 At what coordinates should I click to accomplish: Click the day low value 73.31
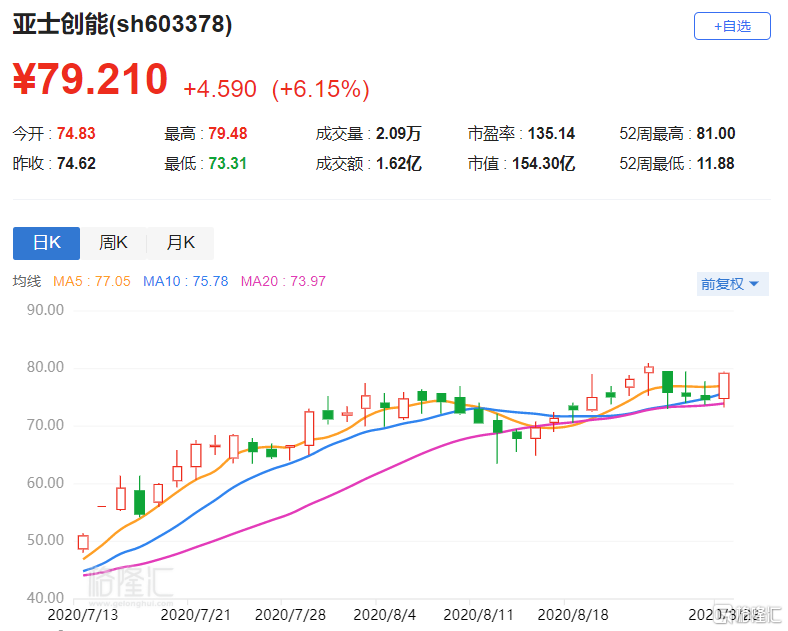click(x=228, y=164)
